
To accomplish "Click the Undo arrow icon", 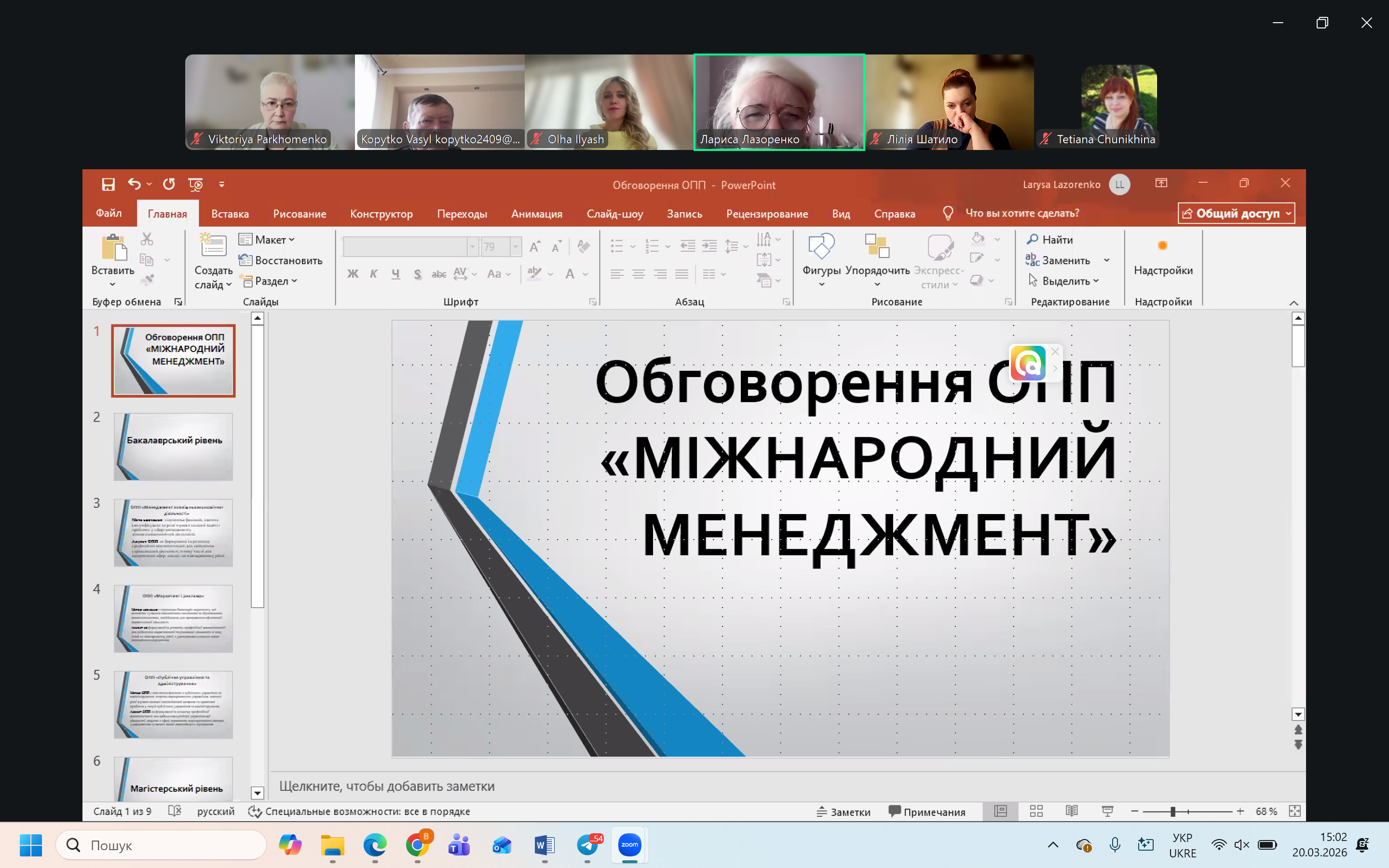I will pos(134,184).
